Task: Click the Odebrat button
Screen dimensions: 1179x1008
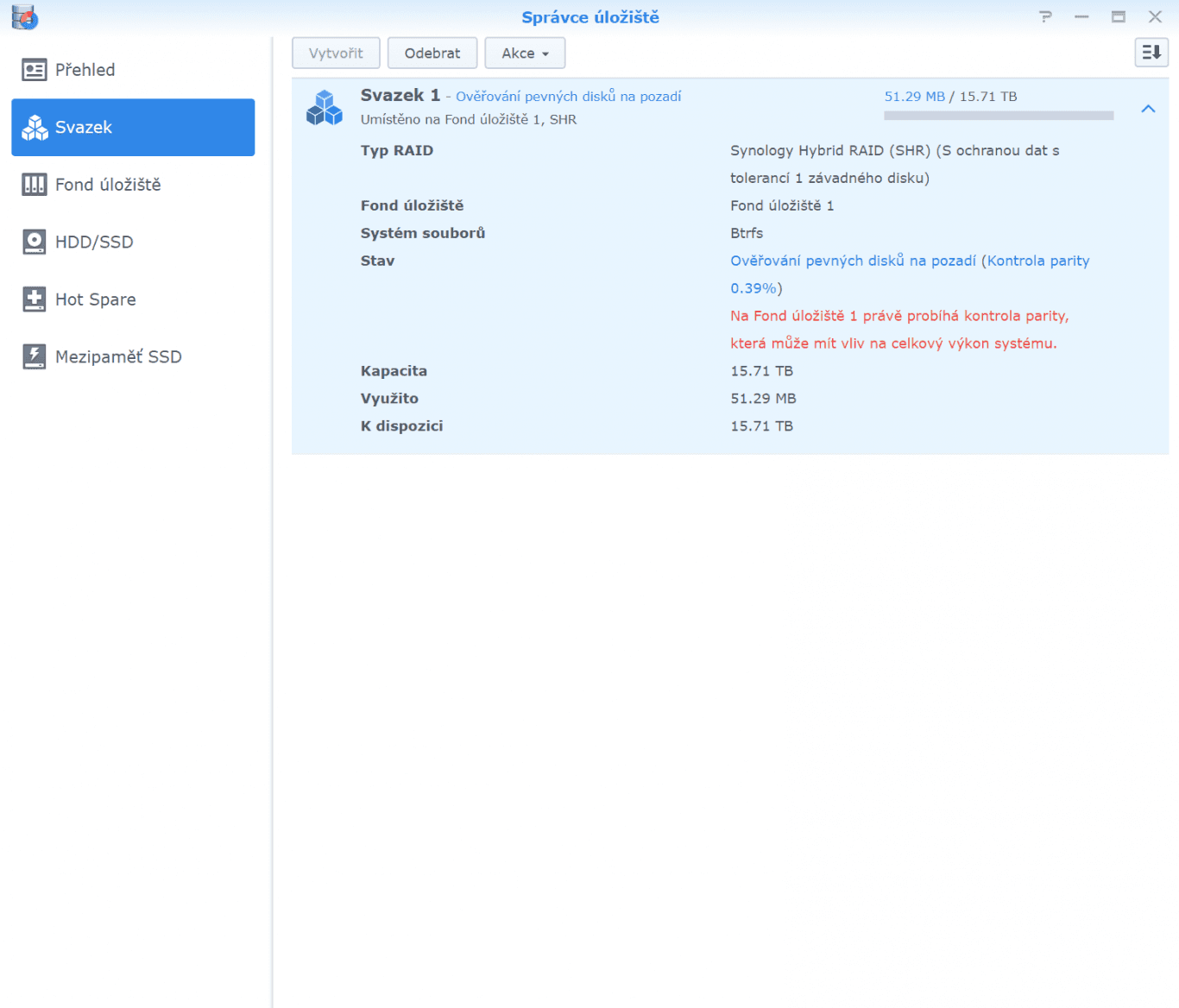Action: 432,53
